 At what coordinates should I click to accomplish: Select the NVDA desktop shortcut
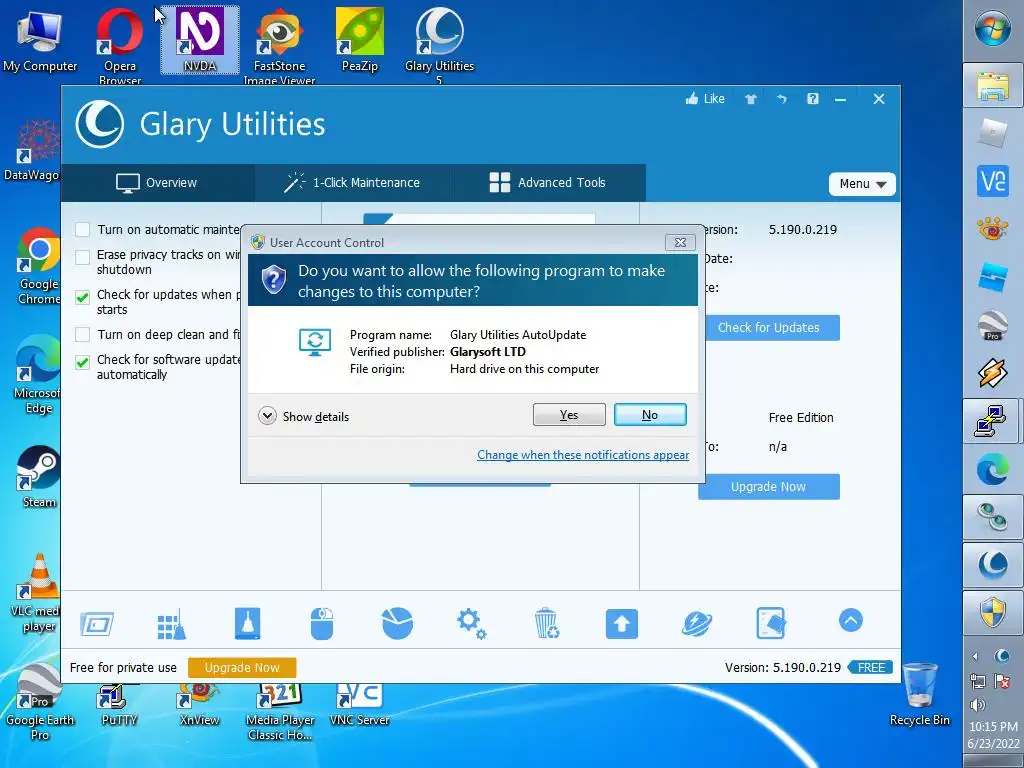(x=200, y=40)
